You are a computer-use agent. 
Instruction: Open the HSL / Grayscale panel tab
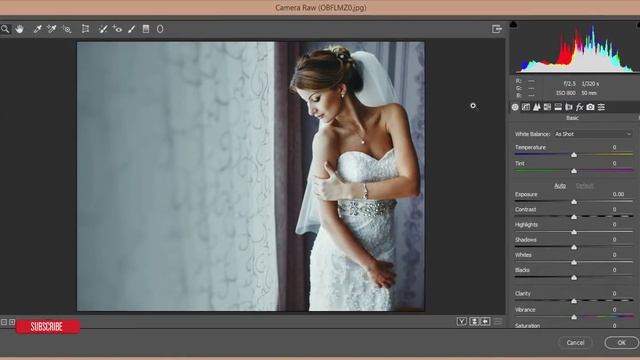[547, 107]
